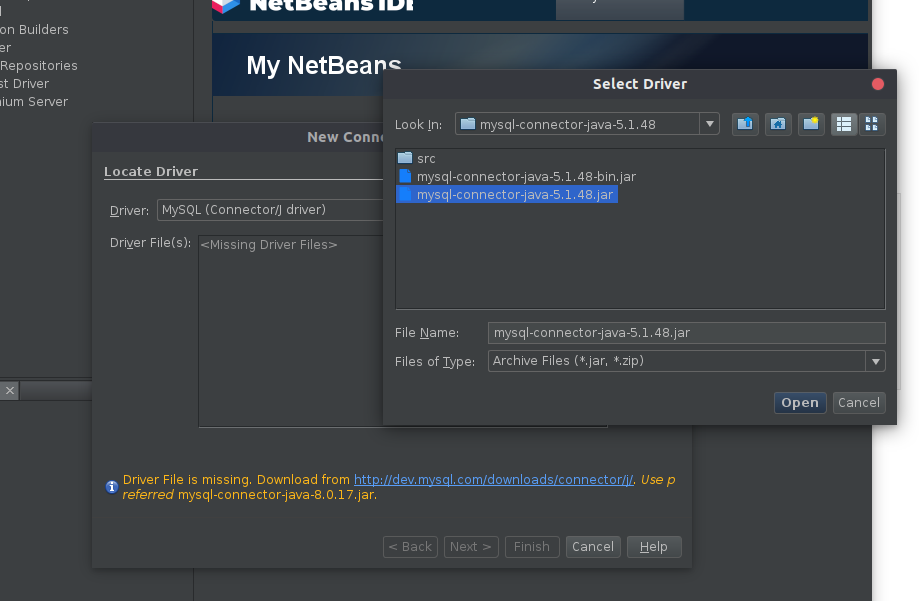Close the bottom panel tab with X

10,391
